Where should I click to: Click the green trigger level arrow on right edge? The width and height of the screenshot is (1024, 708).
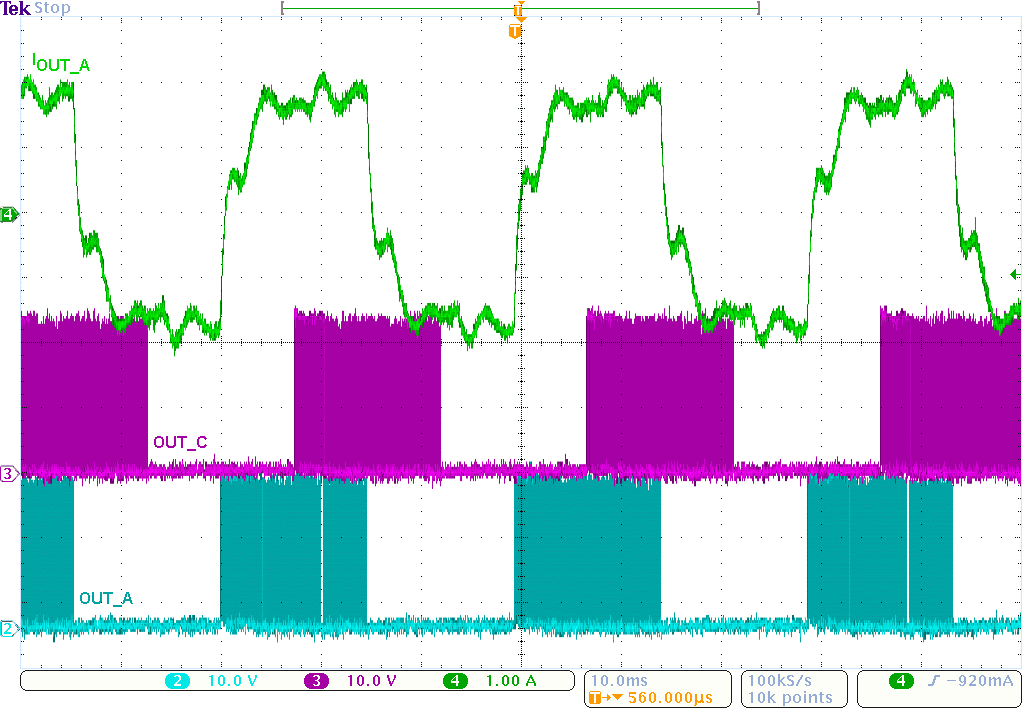[1016, 274]
